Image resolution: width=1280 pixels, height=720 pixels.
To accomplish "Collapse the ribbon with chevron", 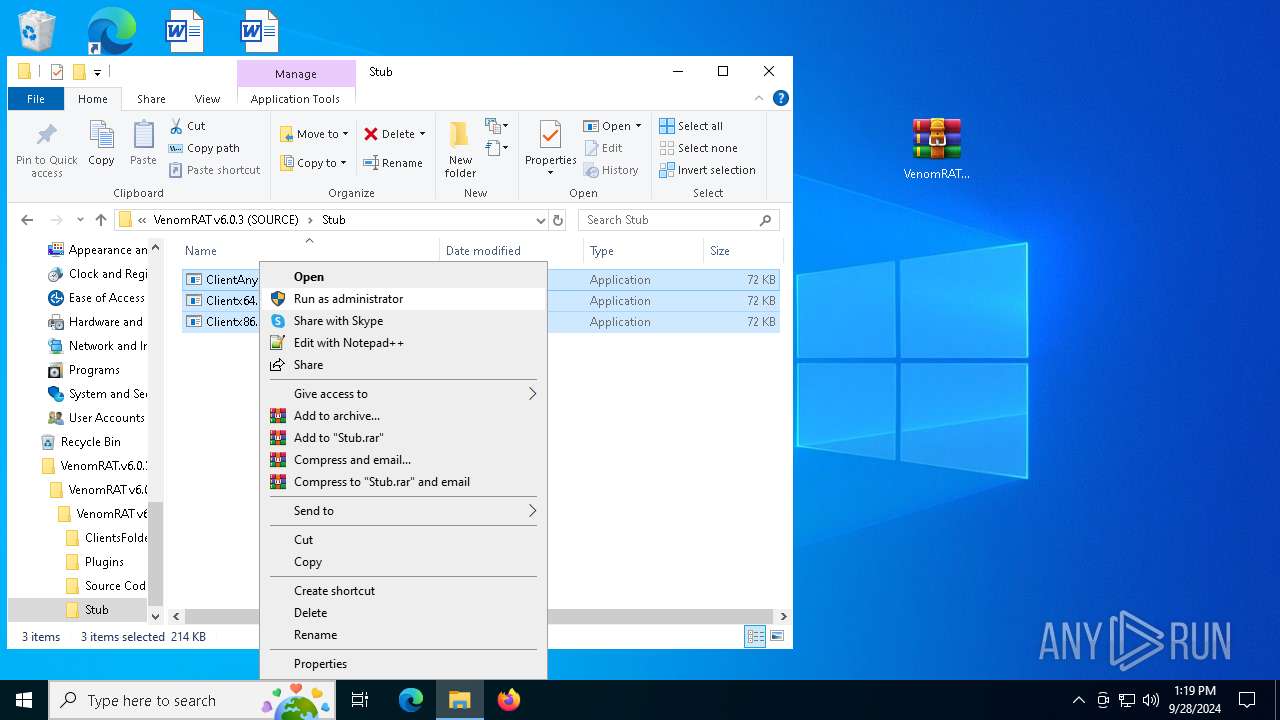I will click(x=760, y=98).
